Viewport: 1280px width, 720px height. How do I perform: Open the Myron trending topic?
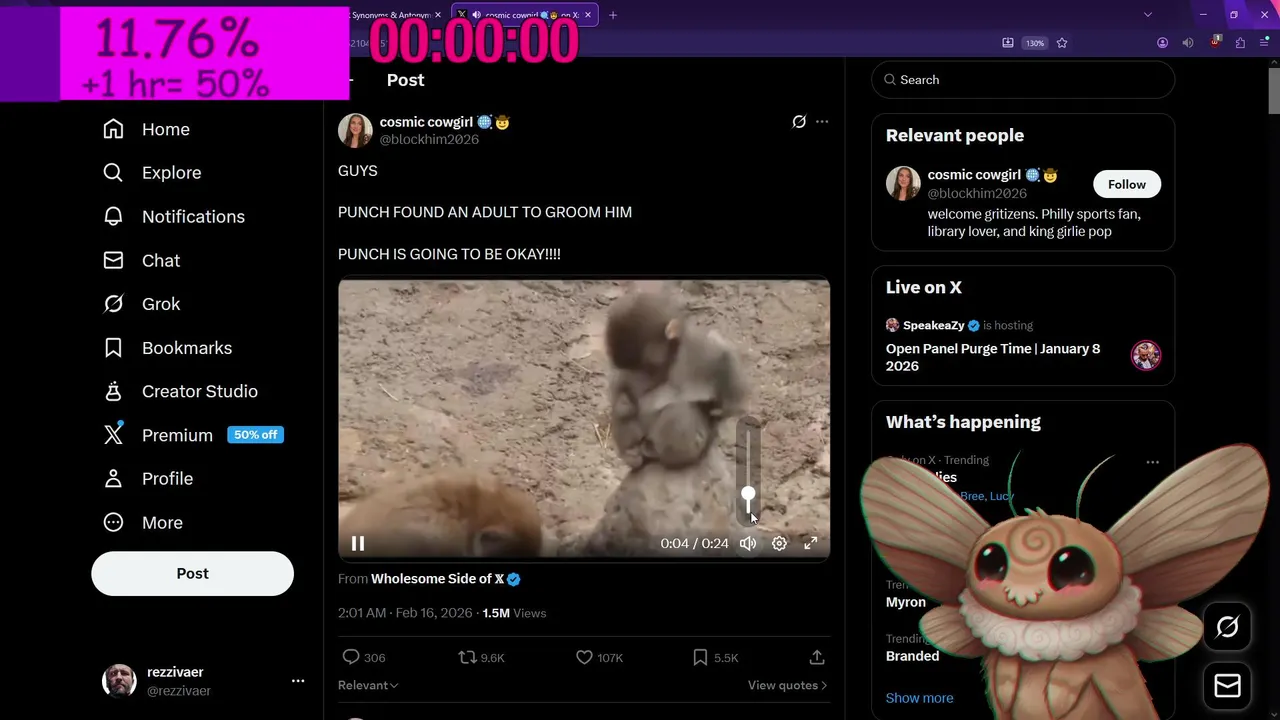(x=906, y=602)
